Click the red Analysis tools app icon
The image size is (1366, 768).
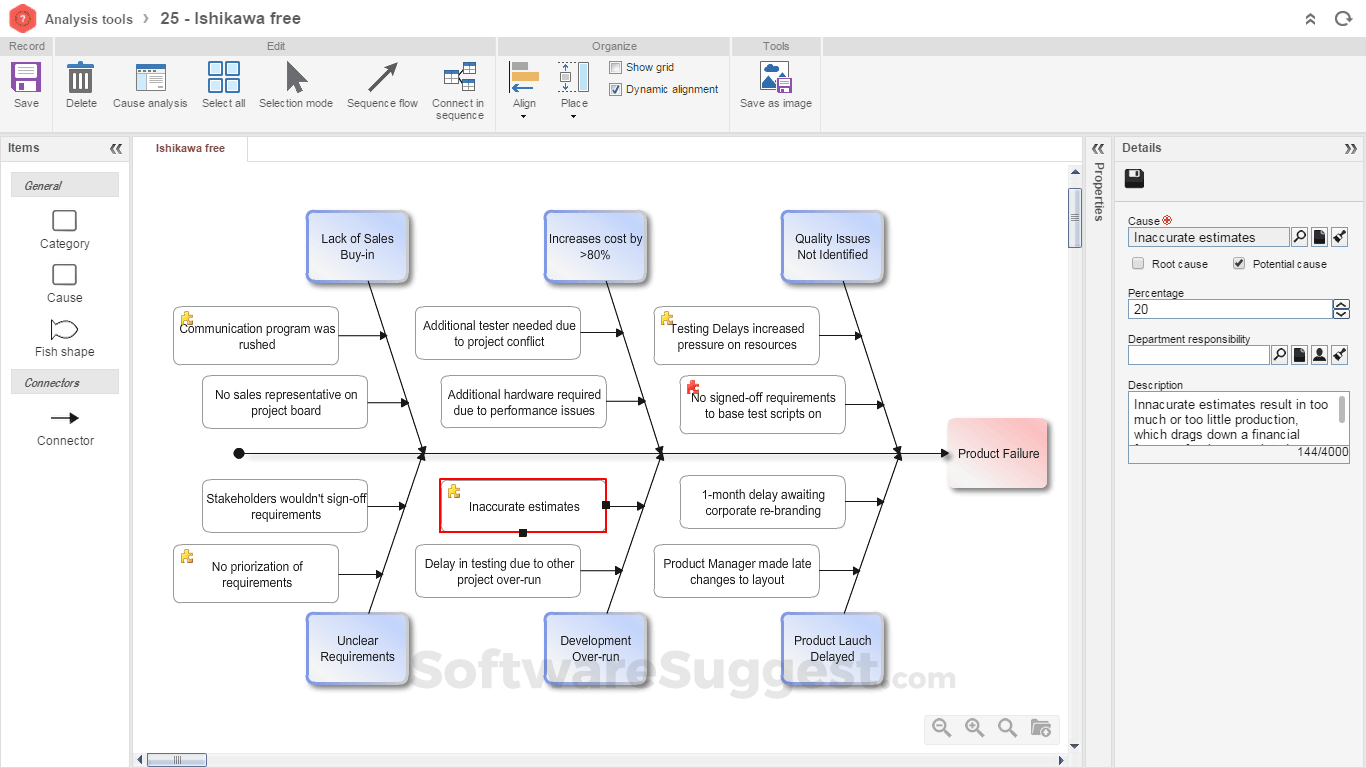(22, 18)
